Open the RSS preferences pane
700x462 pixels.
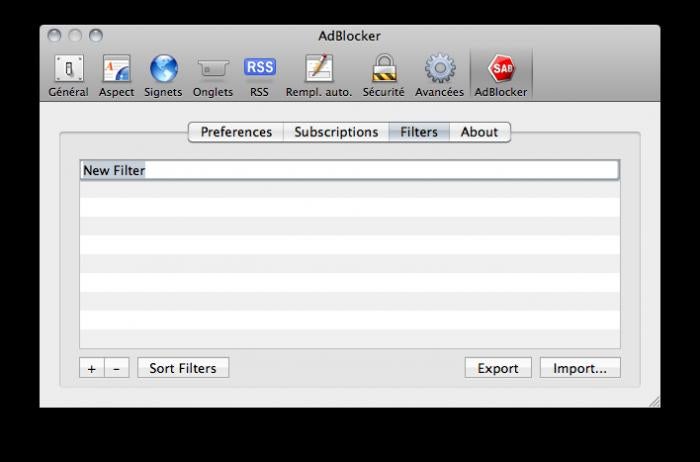click(259, 76)
